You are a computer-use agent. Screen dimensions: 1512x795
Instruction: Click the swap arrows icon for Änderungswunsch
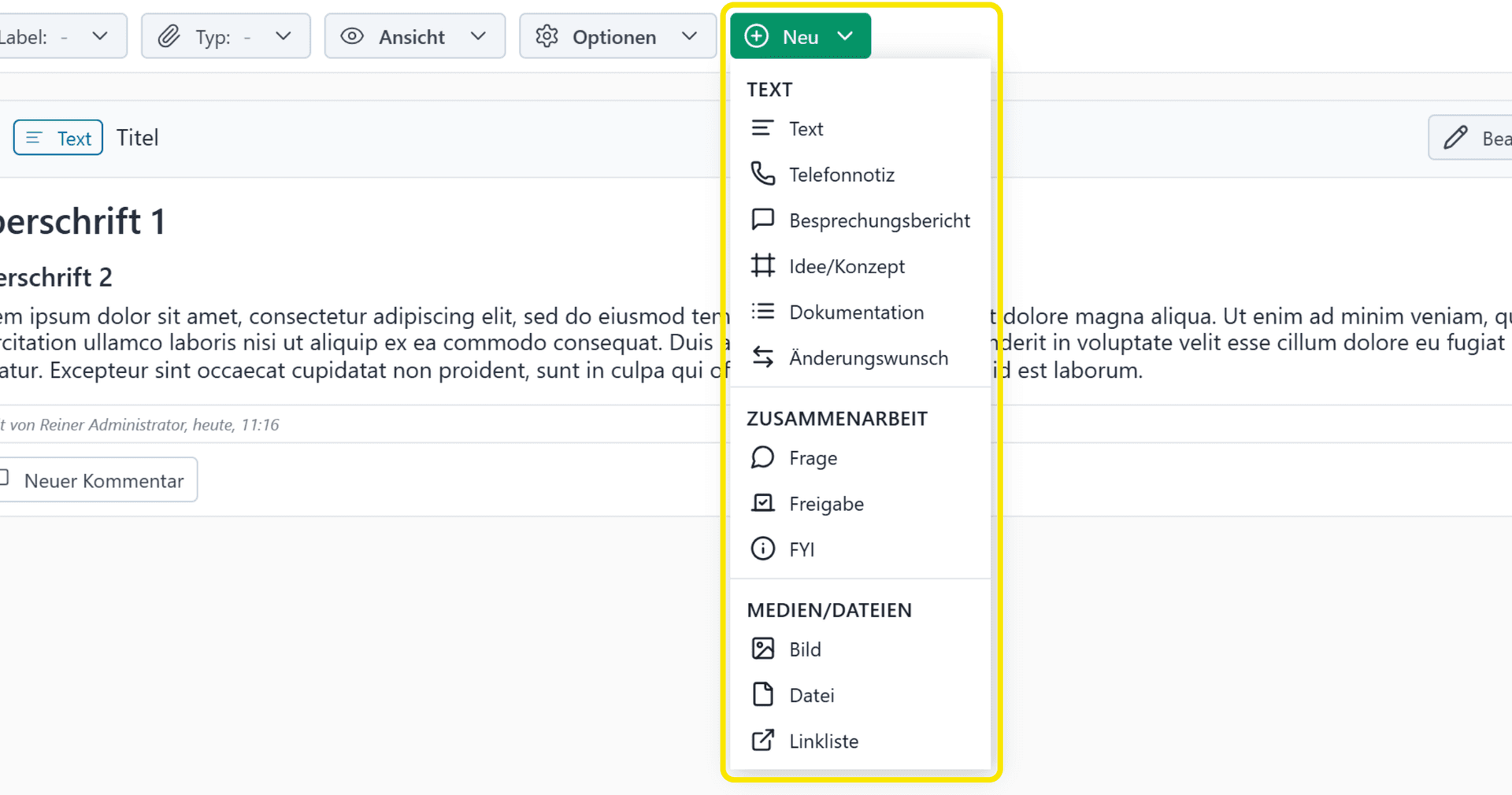762,357
